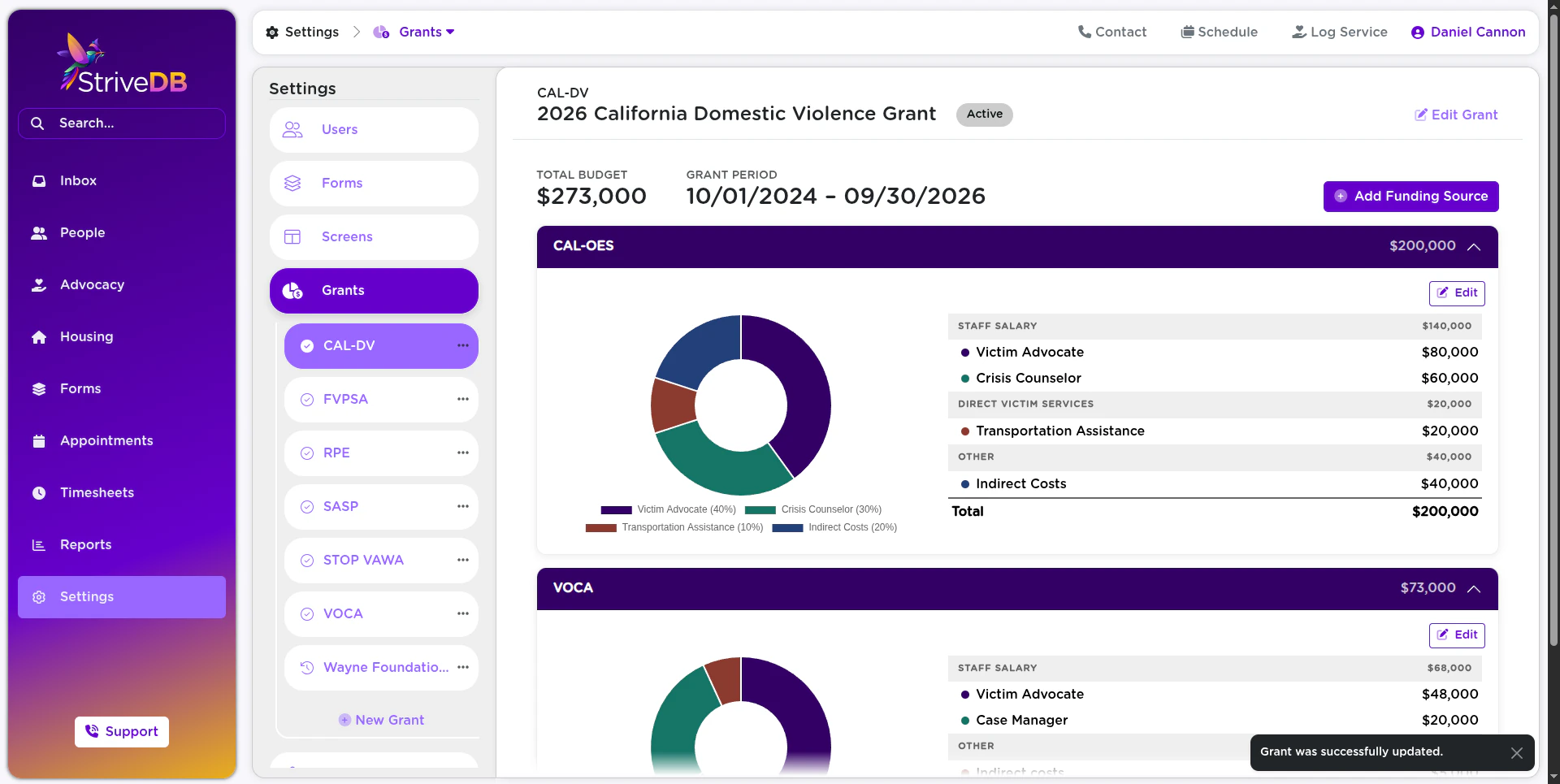Click the Advocacy hand icon
The image size is (1560, 784).
click(x=39, y=285)
